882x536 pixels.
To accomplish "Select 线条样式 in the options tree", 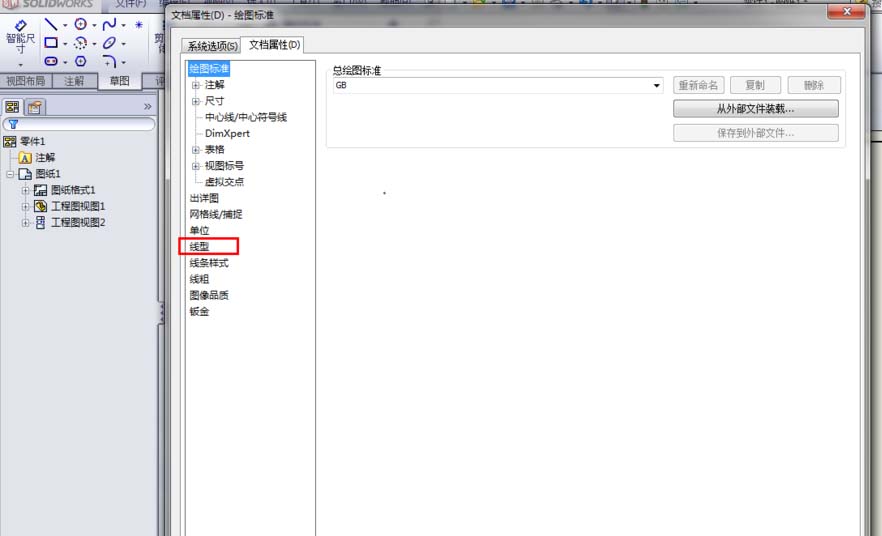I will pyautogui.click(x=209, y=263).
